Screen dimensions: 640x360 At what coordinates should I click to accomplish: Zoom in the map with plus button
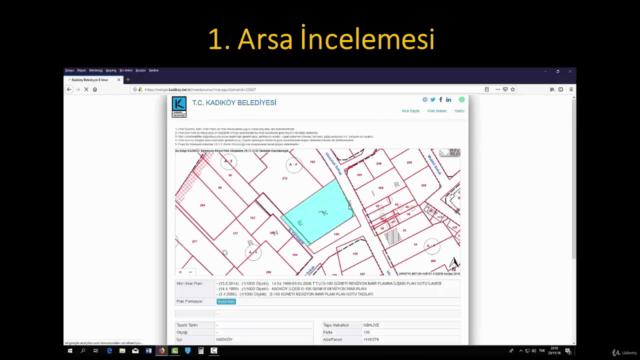tap(180, 272)
